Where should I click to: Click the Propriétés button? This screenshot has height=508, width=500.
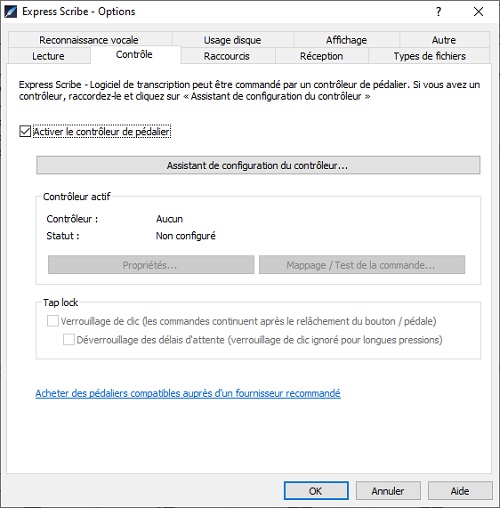tap(151, 265)
